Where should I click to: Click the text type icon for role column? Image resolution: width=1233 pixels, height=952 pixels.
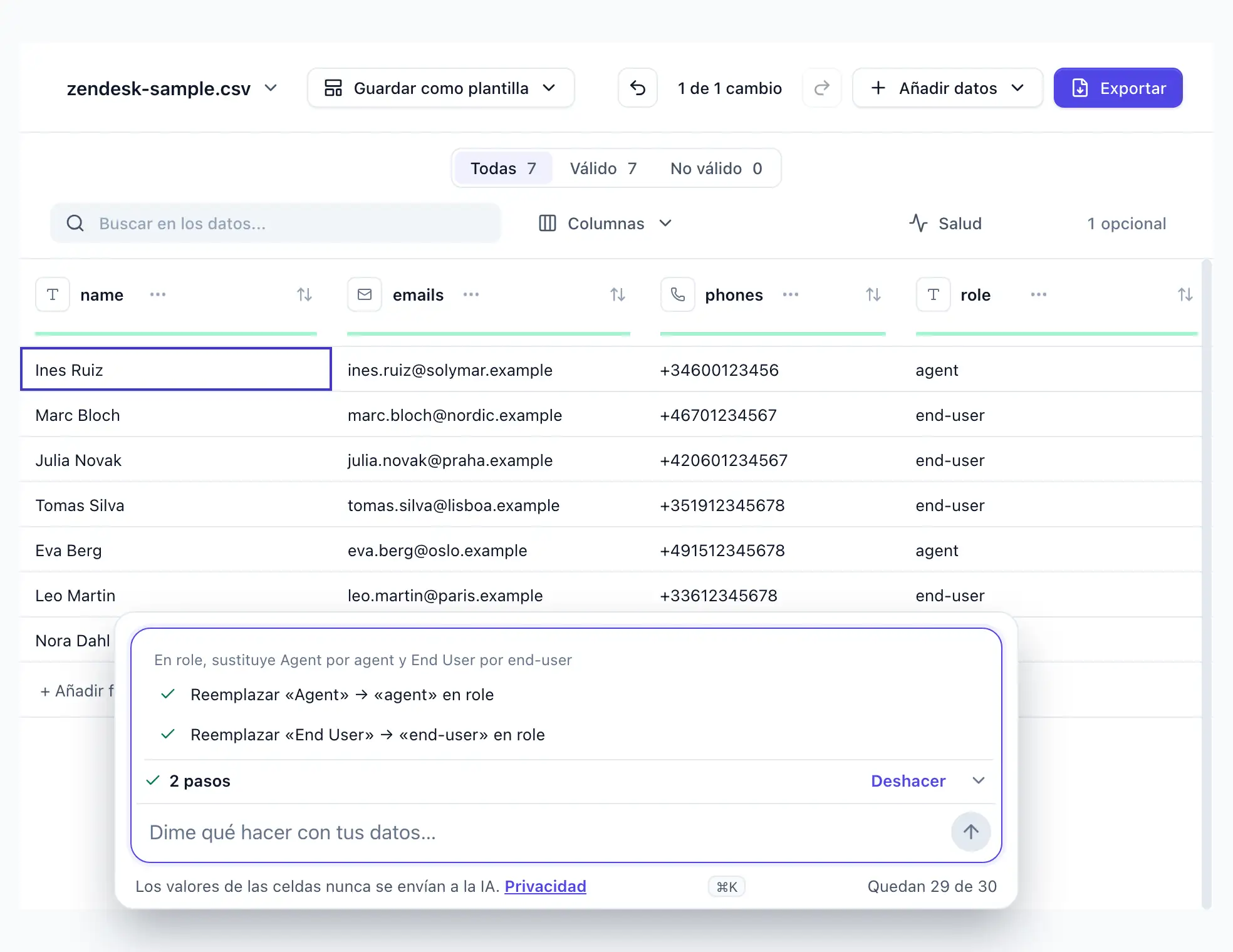click(934, 294)
